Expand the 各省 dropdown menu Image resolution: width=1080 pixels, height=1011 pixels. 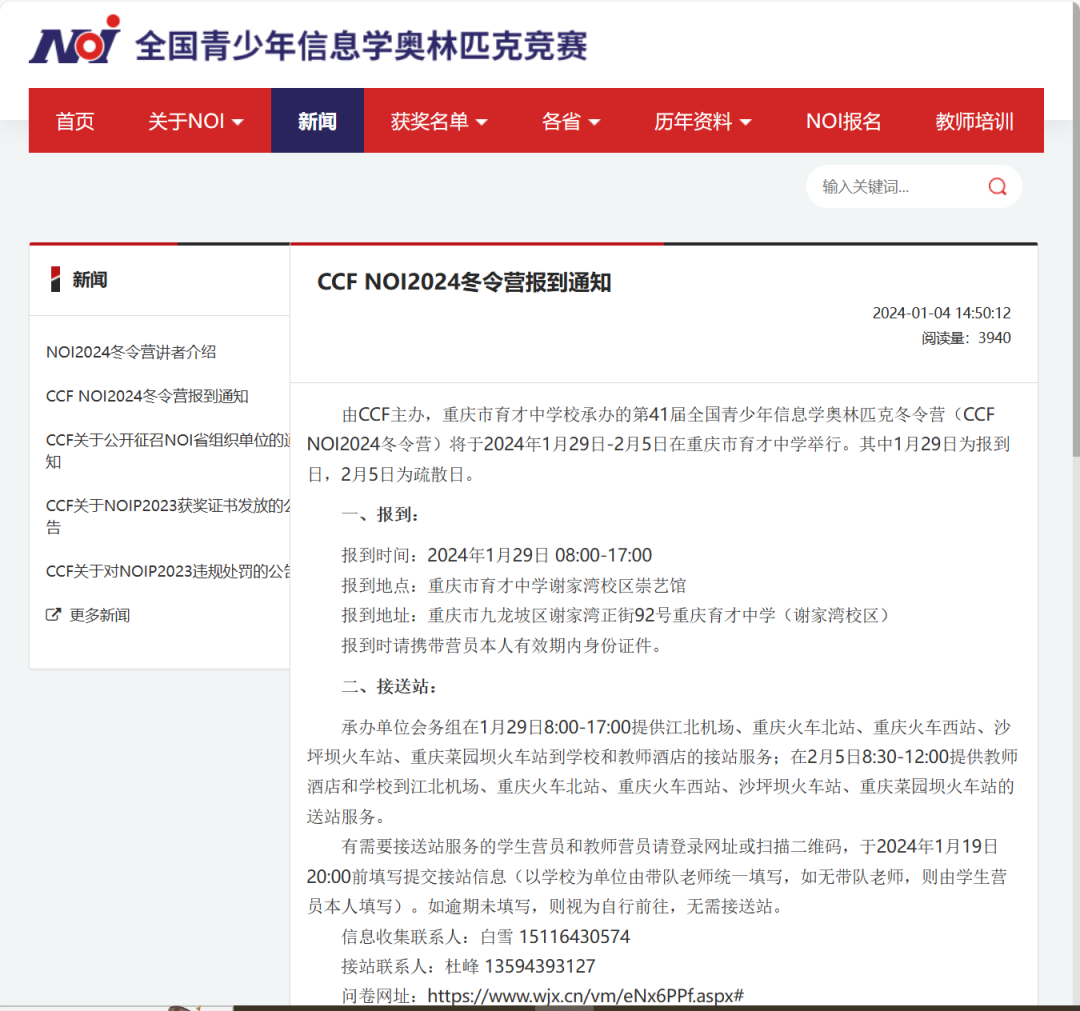570,121
